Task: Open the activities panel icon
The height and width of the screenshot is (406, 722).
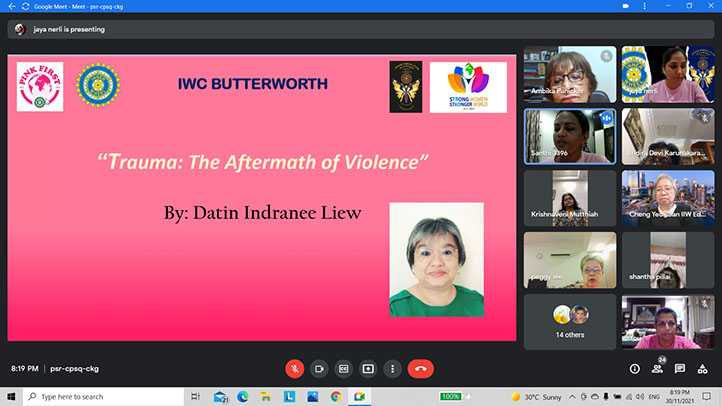Action: pyautogui.click(x=703, y=369)
